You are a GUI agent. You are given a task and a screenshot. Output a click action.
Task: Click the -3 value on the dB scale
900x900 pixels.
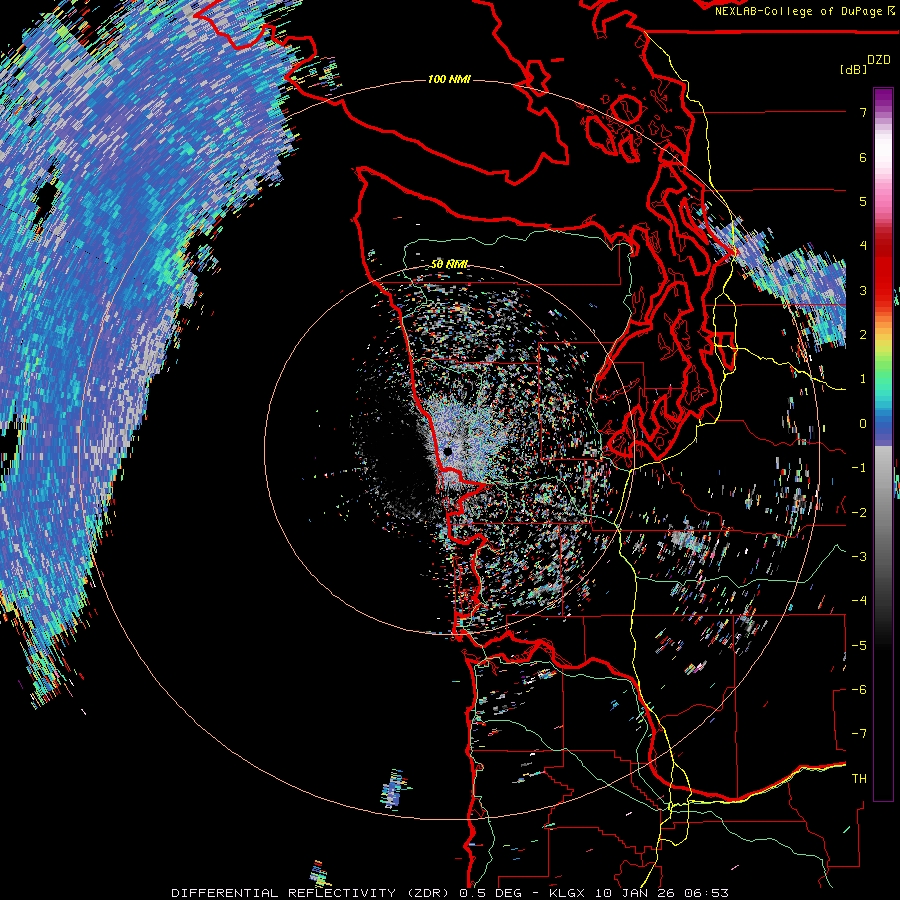coord(859,557)
